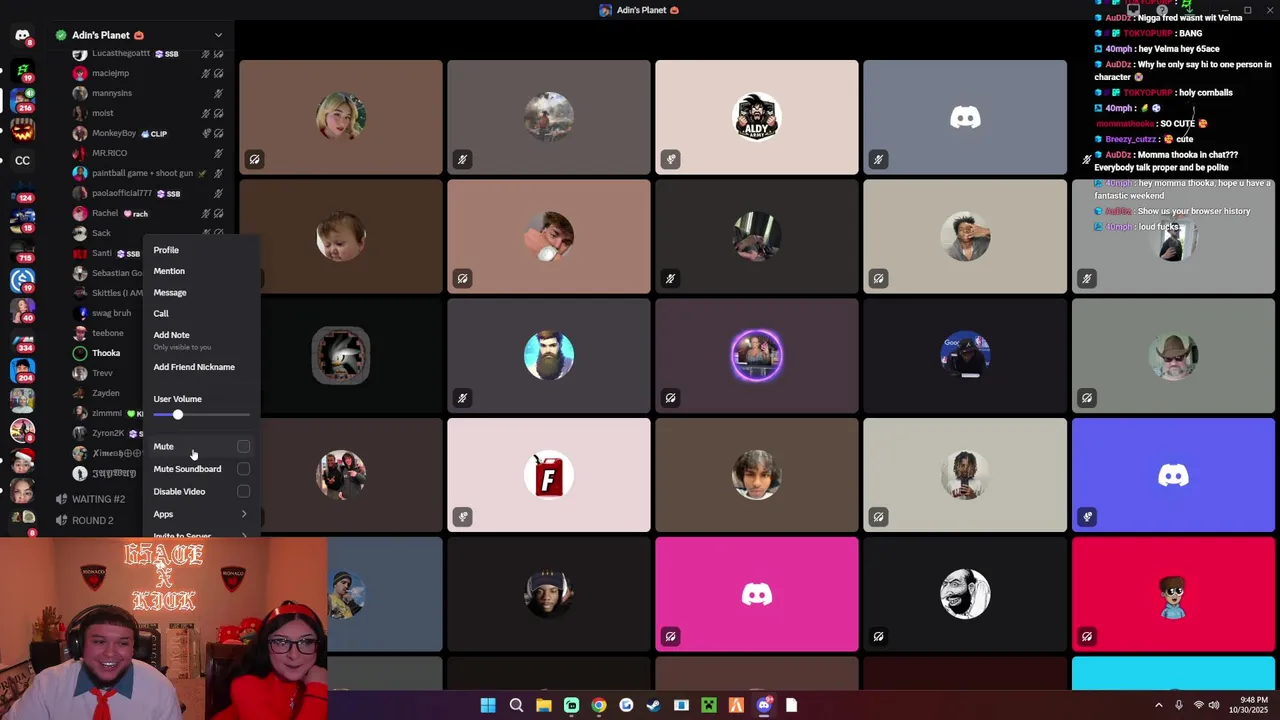The width and height of the screenshot is (1280, 720).
Task: Tick the Disable Video checkbox
Action: (243, 491)
